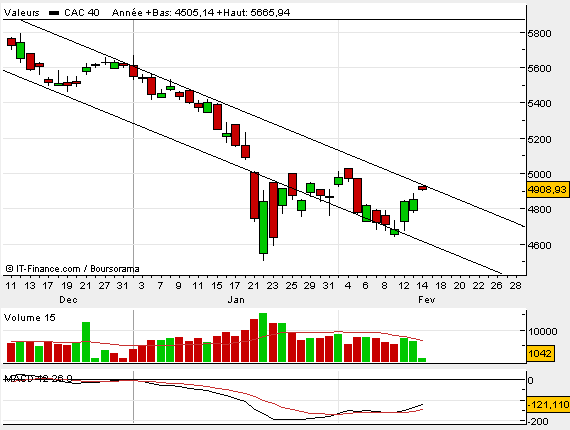This screenshot has height=430, width=570.
Task: Click the lowest long green candle
Action: pos(264,227)
